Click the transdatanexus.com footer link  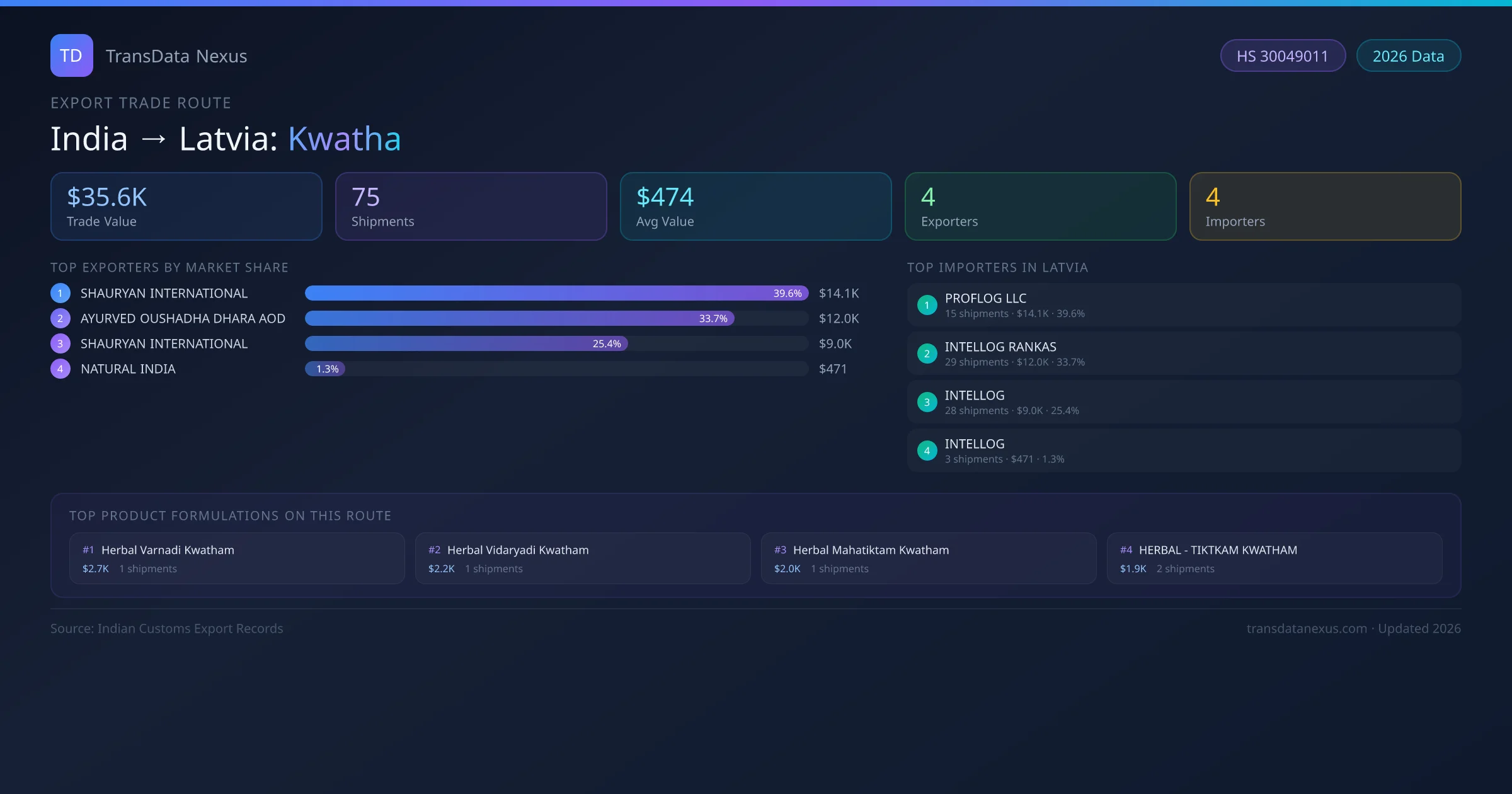[x=1307, y=628]
